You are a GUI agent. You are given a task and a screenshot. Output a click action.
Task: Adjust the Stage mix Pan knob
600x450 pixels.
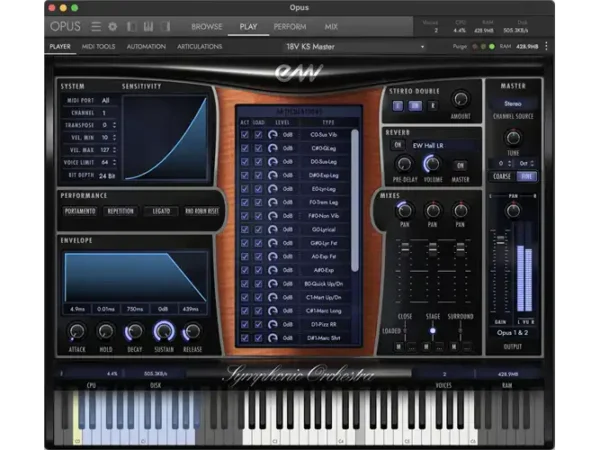point(432,210)
